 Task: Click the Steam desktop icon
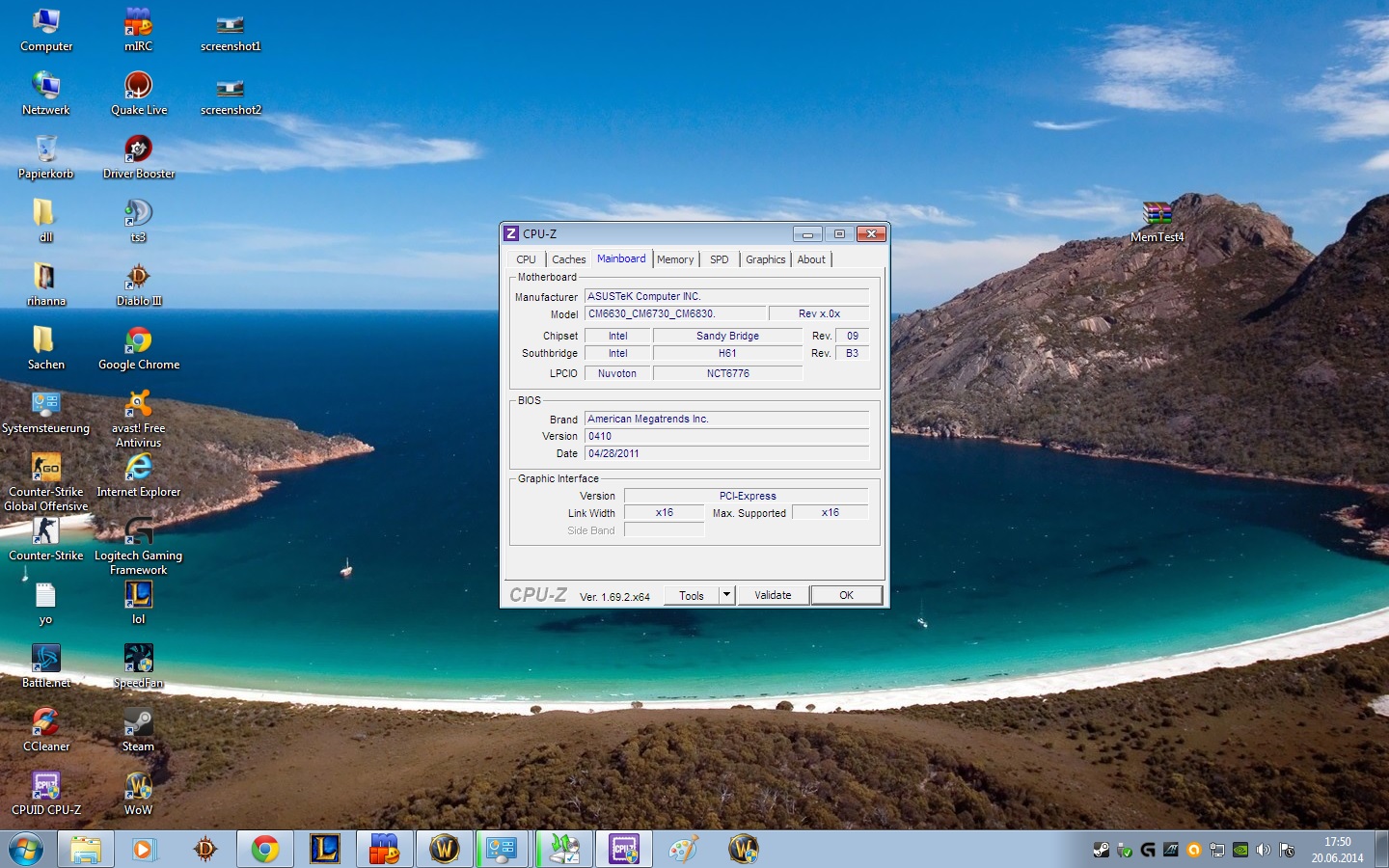pyautogui.click(x=138, y=723)
